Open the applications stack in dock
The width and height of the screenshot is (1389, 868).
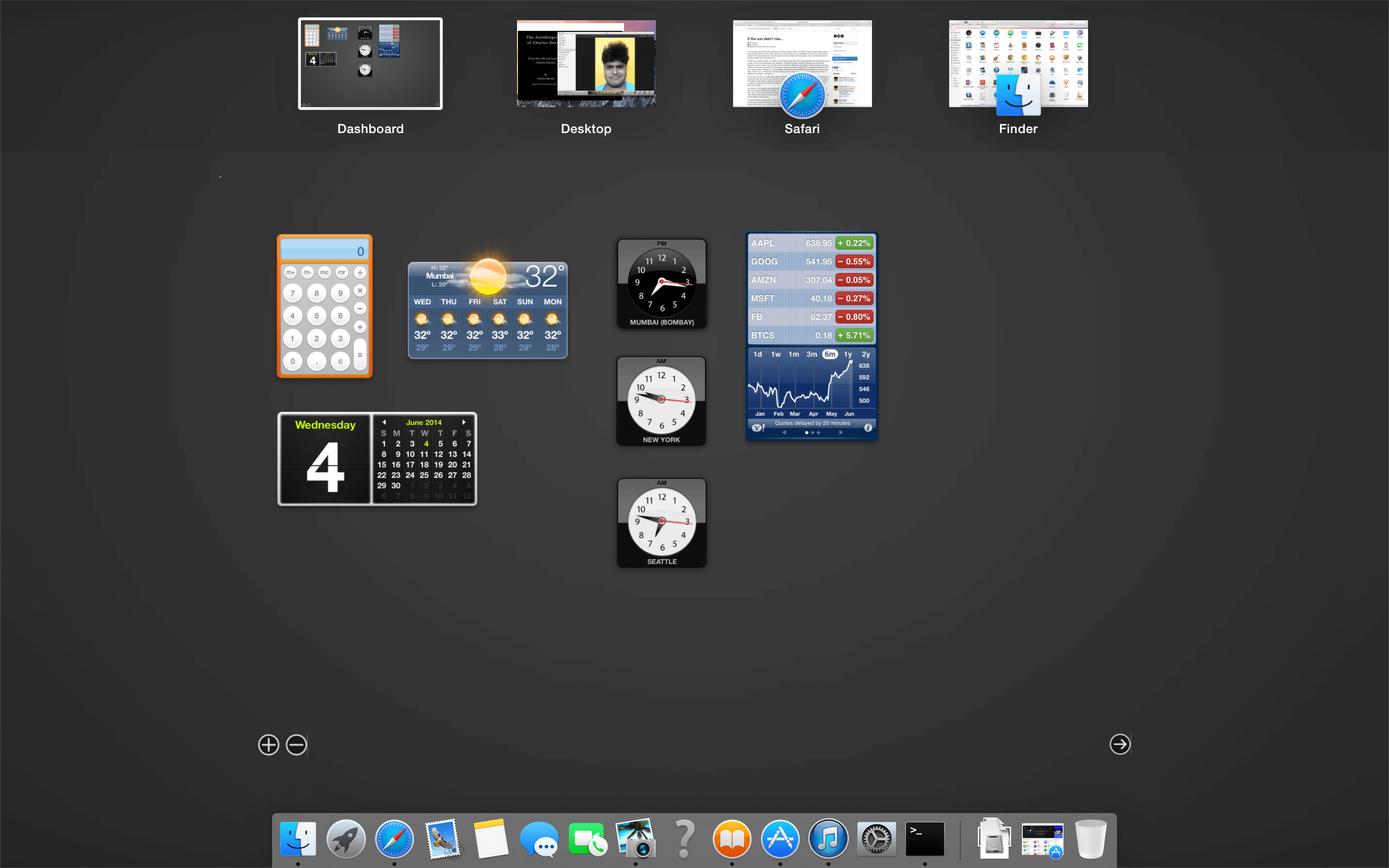click(x=1042, y=840)
